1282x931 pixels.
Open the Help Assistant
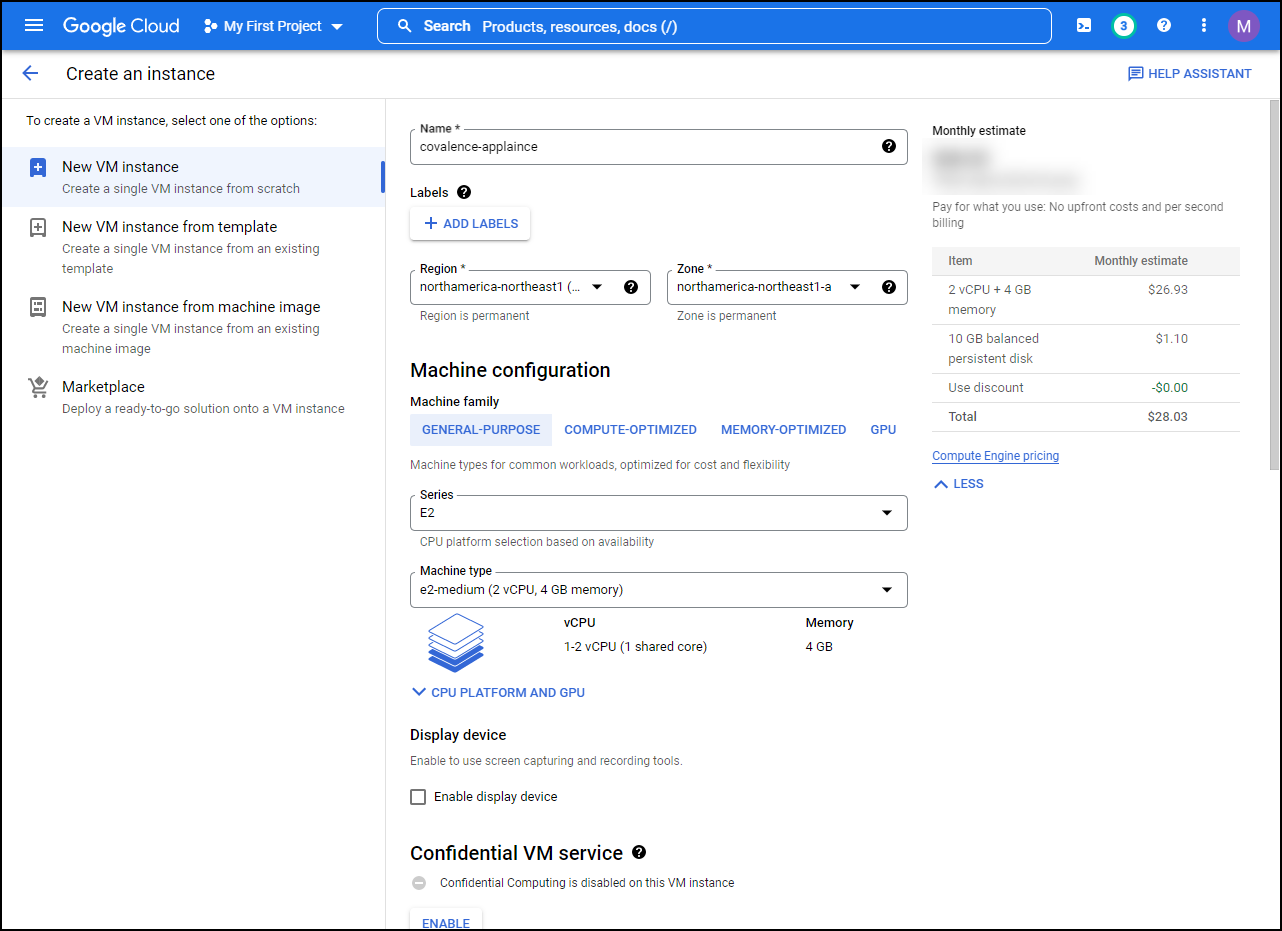(x=1189, y=73)
